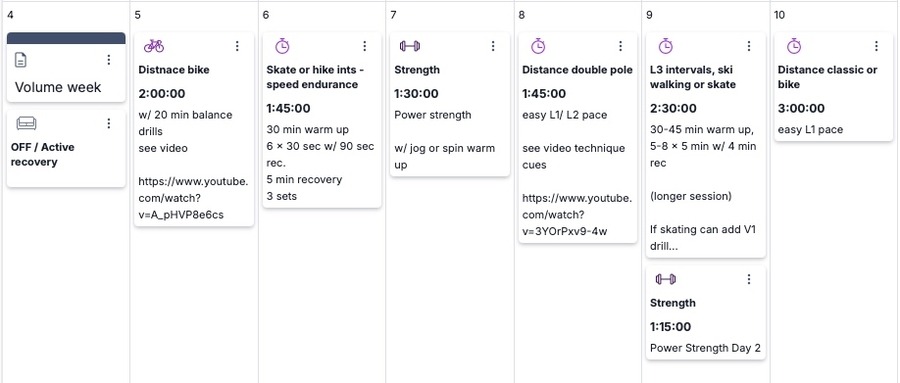Open the L3 intervals, ski walking or skate workout
The image size is (900, 383).
692,77
